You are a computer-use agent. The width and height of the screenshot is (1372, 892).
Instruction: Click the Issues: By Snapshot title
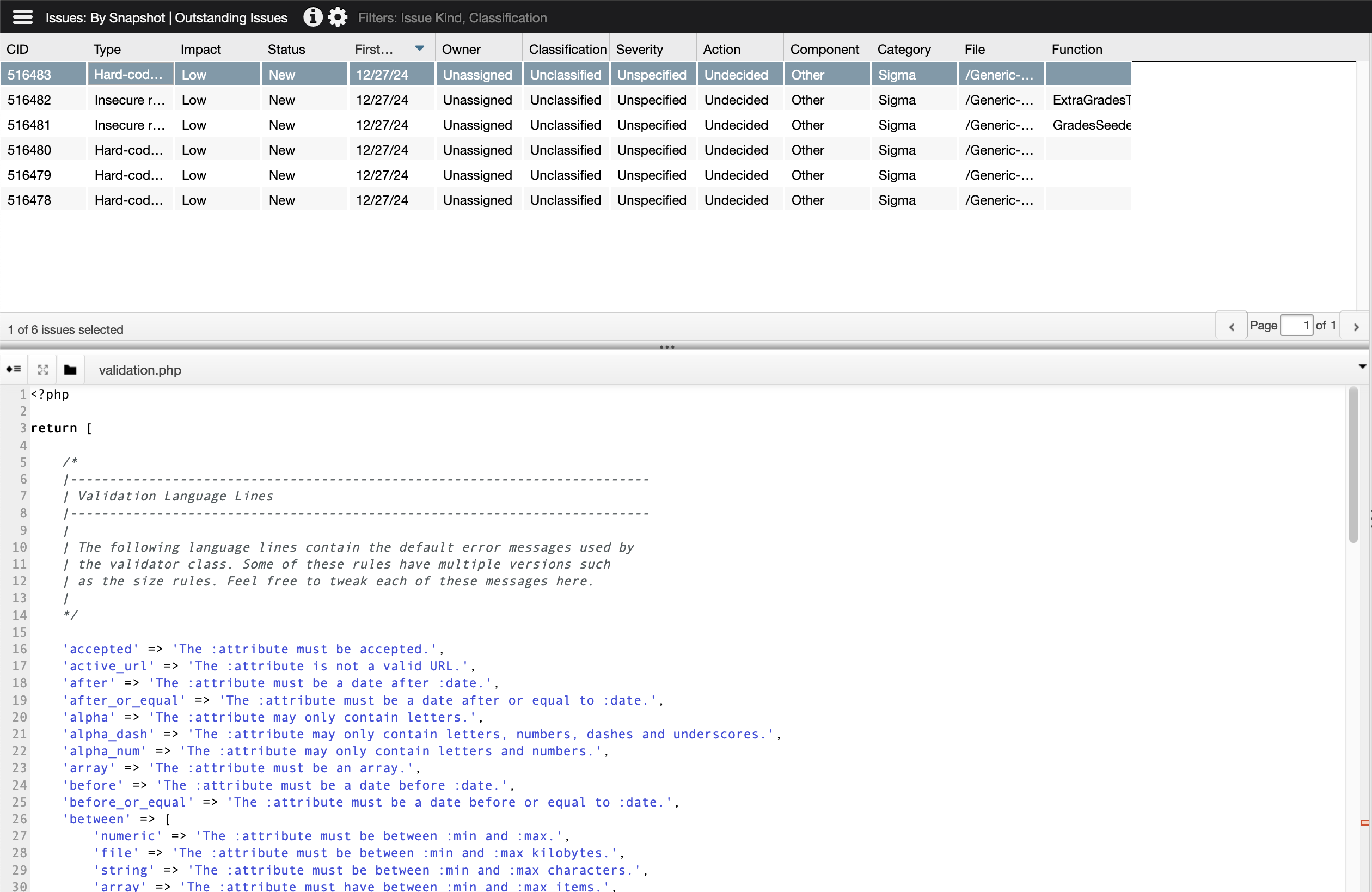click(x=167, y=17)
